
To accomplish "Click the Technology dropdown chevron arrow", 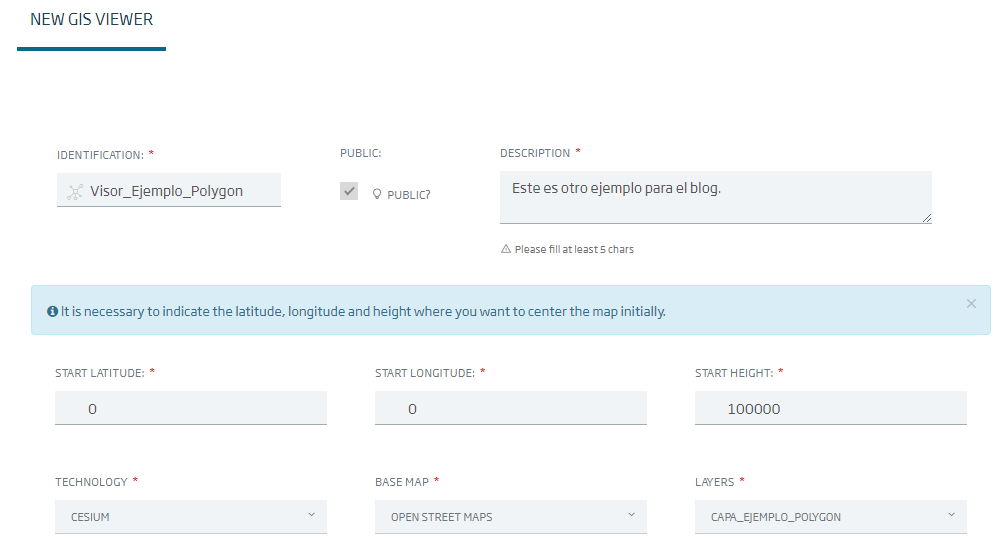I will tap(312, 515).
